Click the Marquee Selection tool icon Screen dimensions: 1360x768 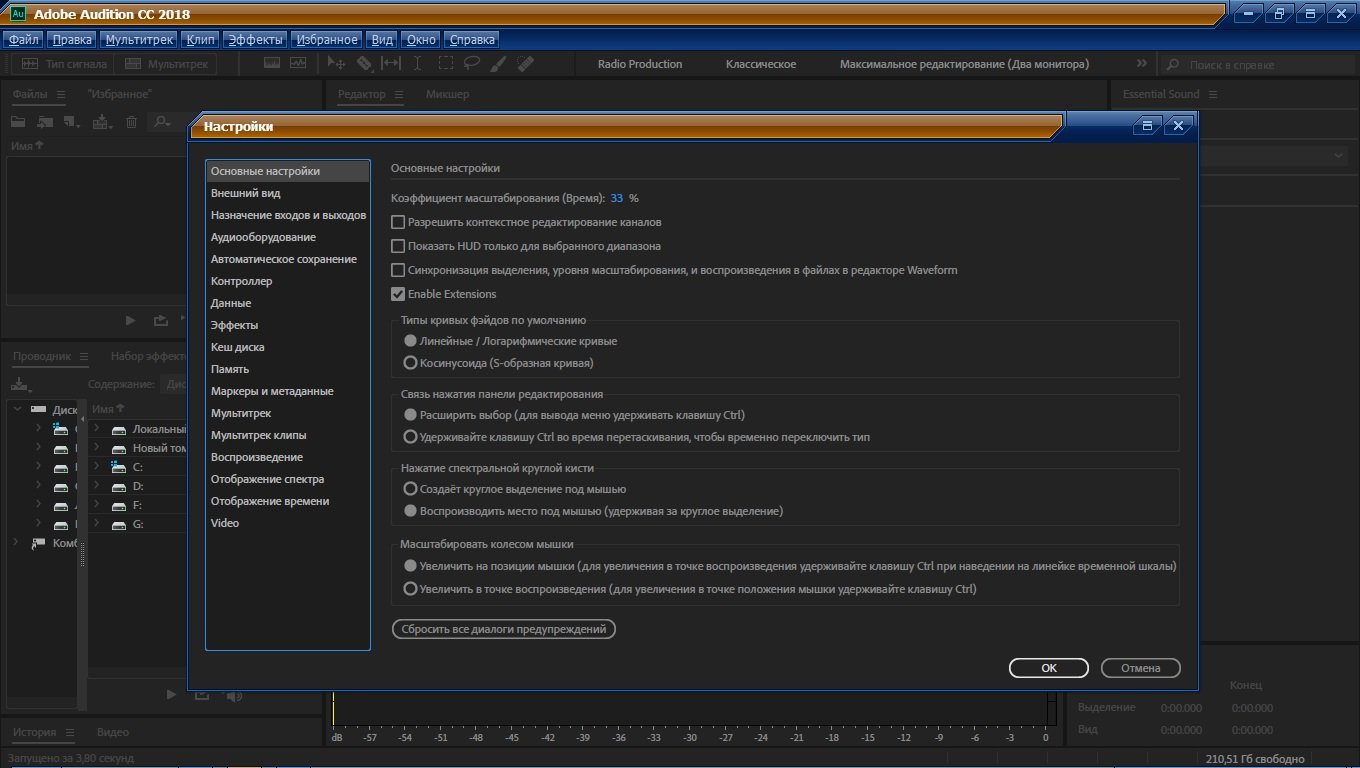pyautogui.click(x=445, y=63)
